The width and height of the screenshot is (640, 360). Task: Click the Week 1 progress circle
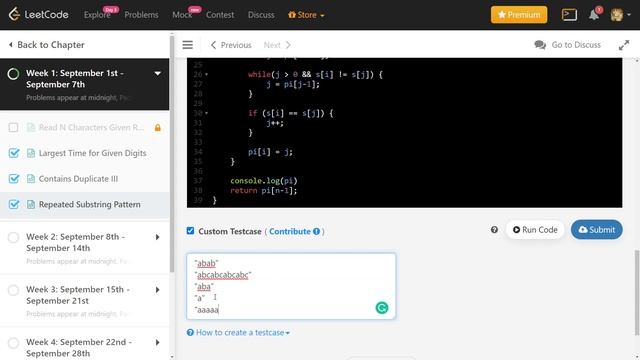pyautogui.click(x=13, y=74)
